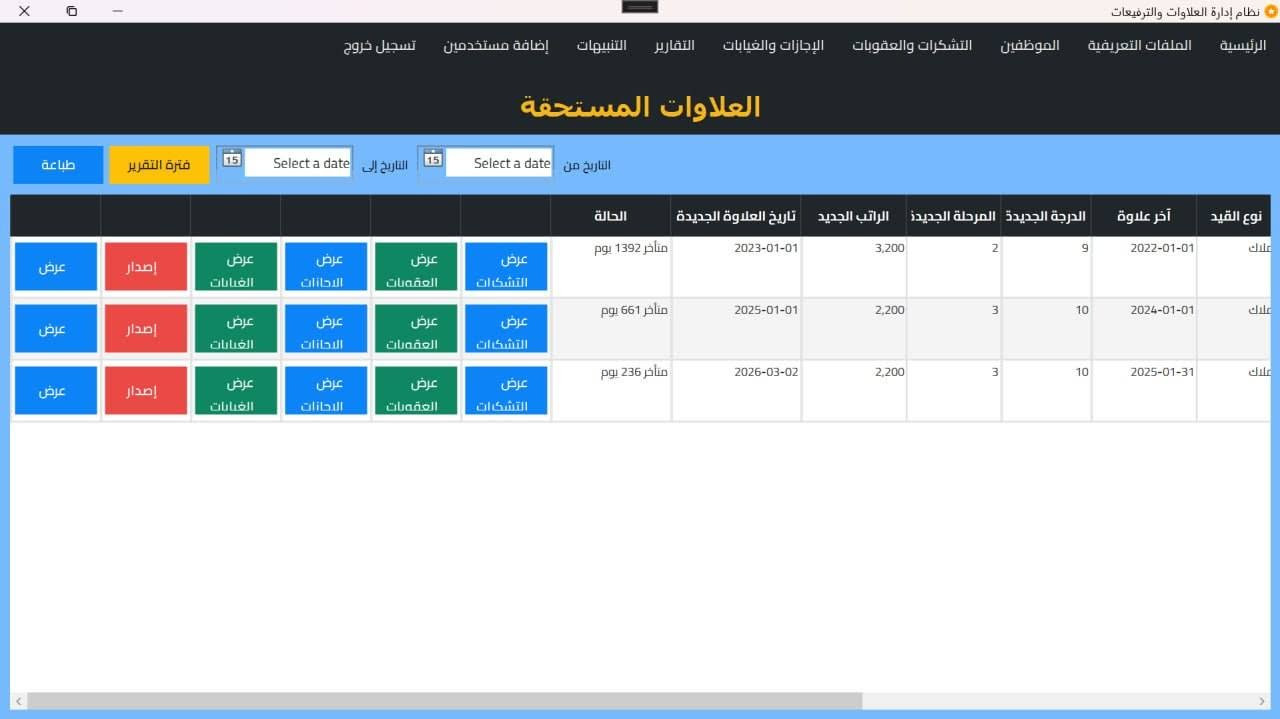Go to the 'الموظفين' menu item
The height and width of the screenshot is (719, 1280).
coord(1030,46)
